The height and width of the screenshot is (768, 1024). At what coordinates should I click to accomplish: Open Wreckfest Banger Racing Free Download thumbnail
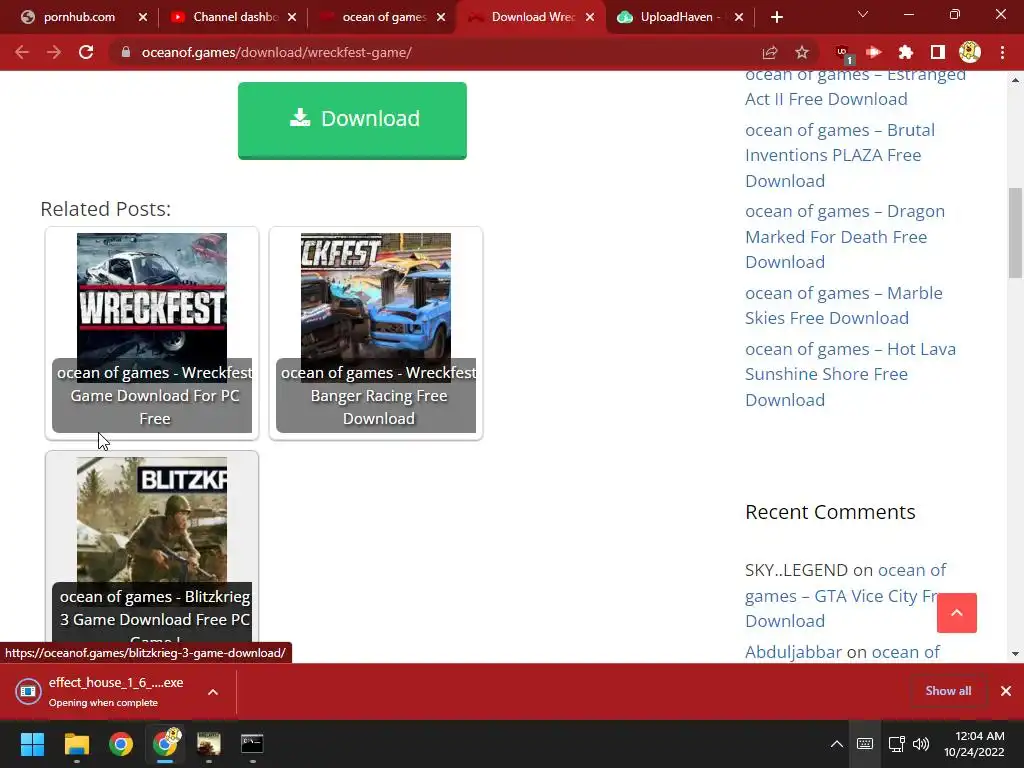(x=376, y=333)
